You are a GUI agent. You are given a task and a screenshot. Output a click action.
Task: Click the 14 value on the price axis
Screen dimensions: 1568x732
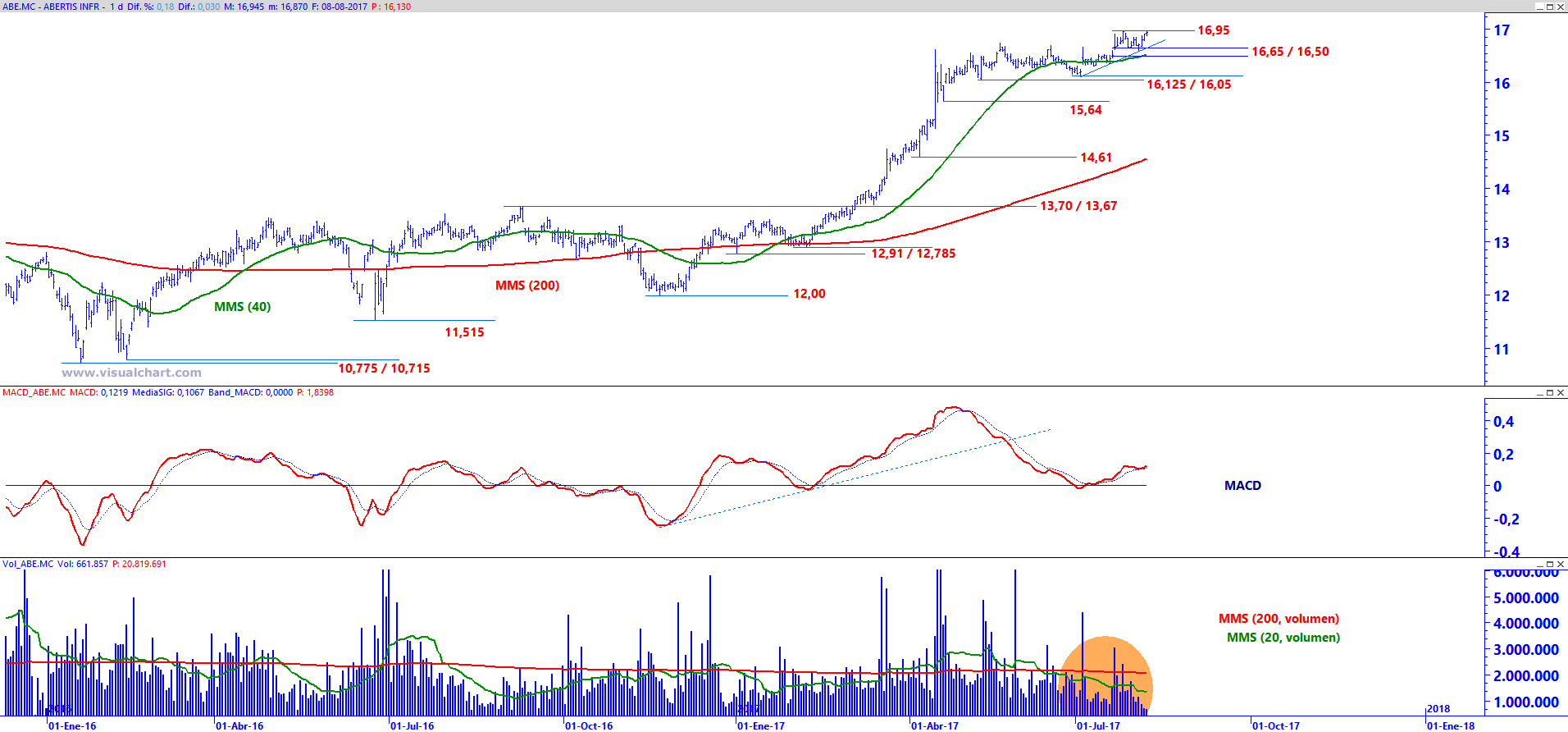(x=1502, y=190)
